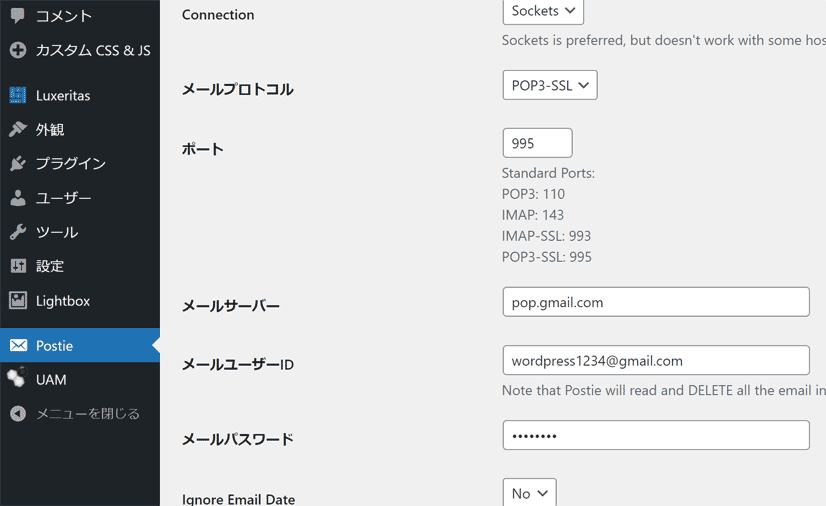Viewport: 826px width, 506px height.
Task: Open the Ignore Email Date dropdown
Action: [x=529, y=492]
